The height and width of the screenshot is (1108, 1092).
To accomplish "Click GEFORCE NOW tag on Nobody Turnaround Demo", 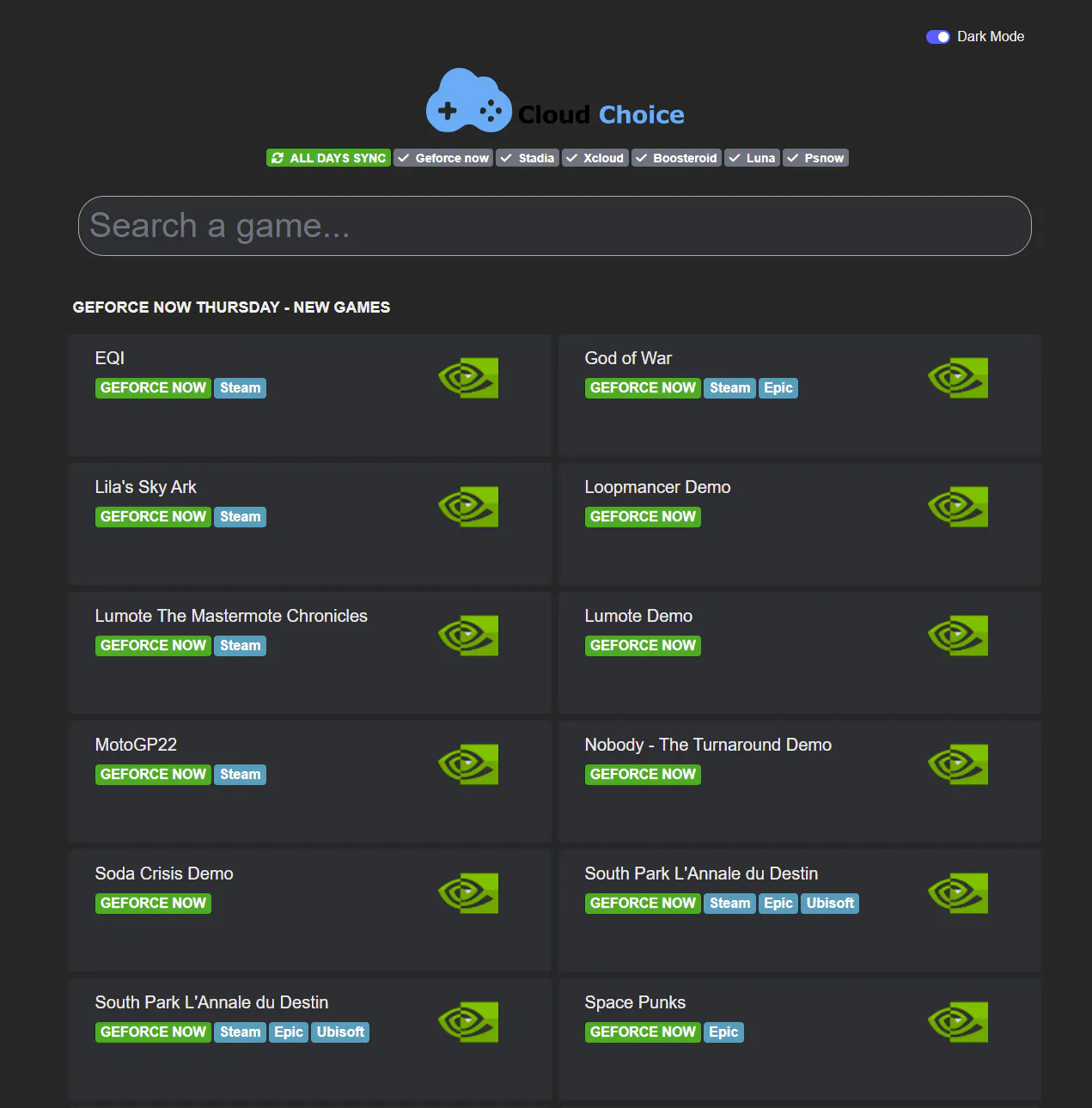I will coord(643,775).
